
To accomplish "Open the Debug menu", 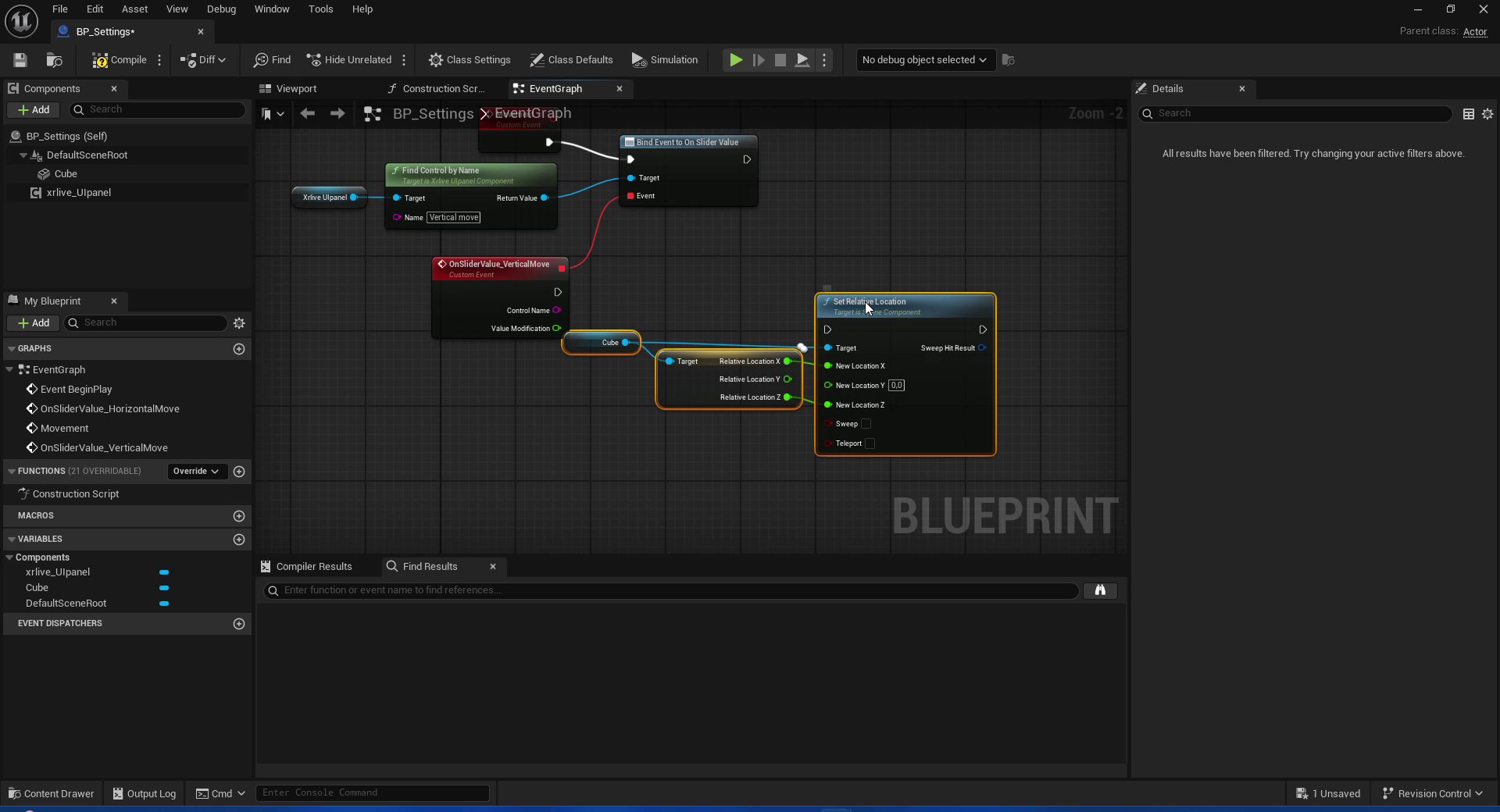I will coord(221,9).
